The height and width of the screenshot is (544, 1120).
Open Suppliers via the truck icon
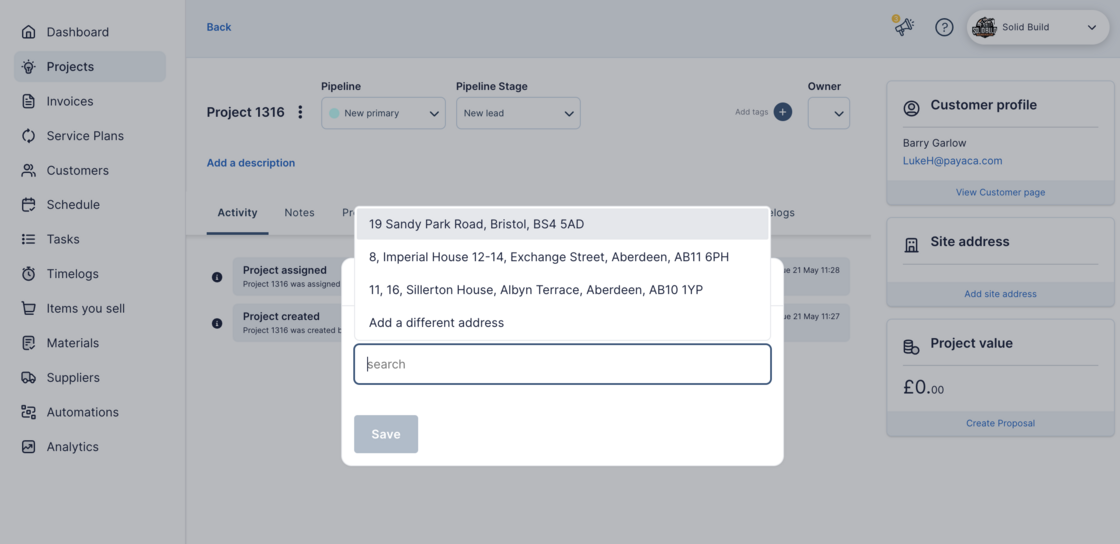(x=28, y=378)
